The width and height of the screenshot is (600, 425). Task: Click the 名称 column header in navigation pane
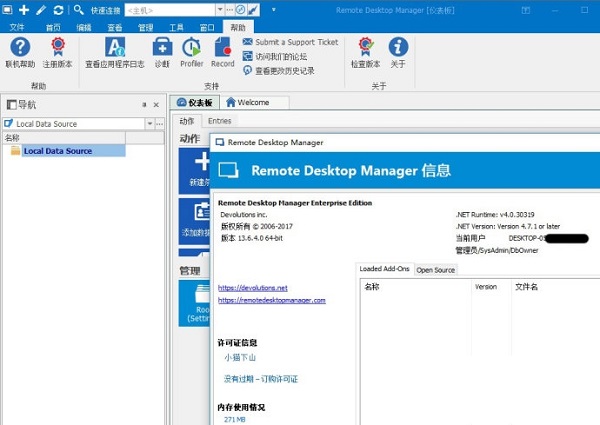coord(64,138)
